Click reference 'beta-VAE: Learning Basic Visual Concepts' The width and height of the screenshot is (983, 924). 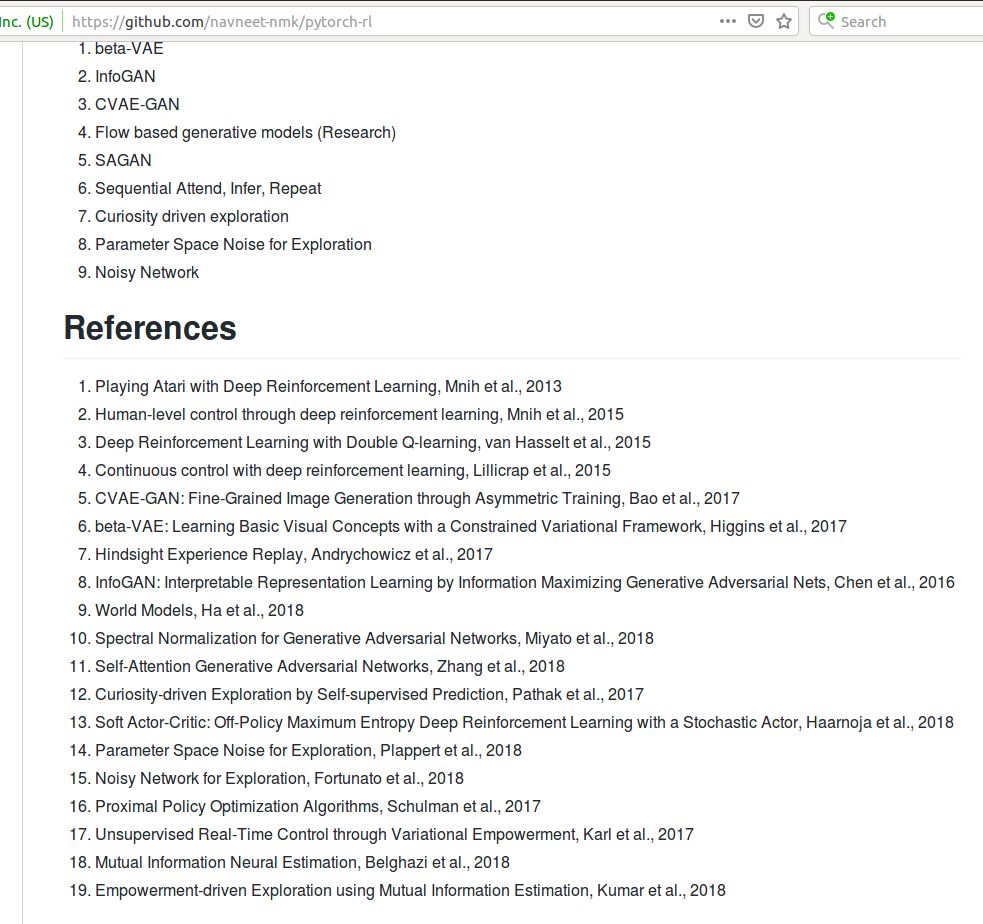[x=471, y=527]
